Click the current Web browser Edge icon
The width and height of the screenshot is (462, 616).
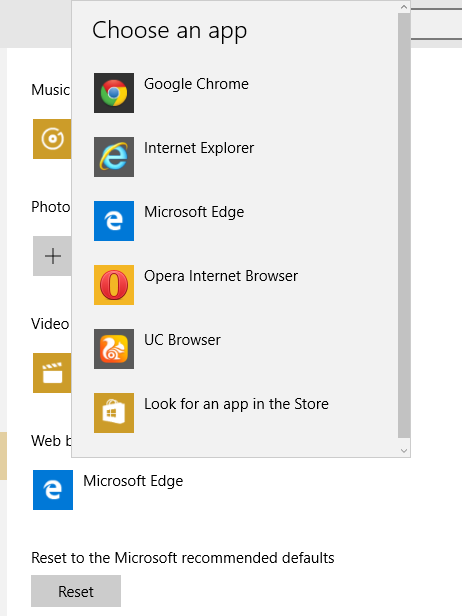click(53, 490)
